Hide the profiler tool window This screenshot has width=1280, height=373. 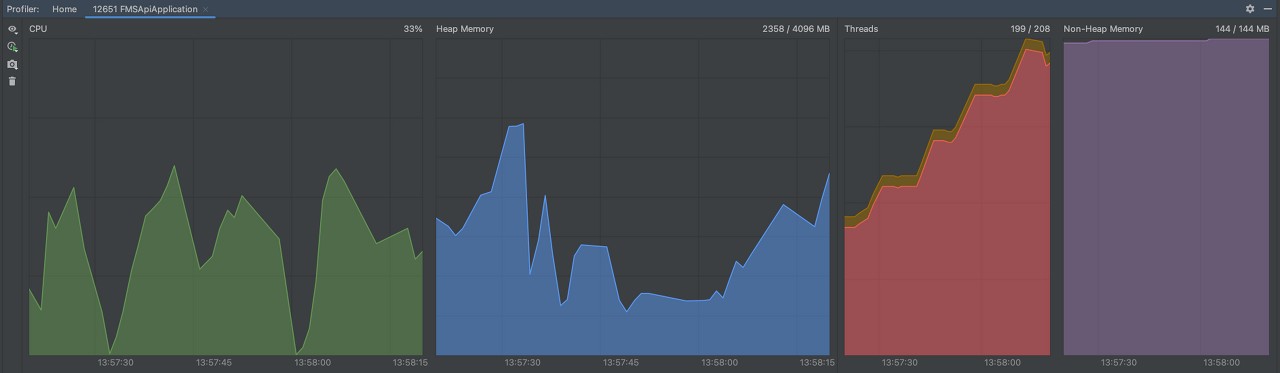[x=1267, y=9]
